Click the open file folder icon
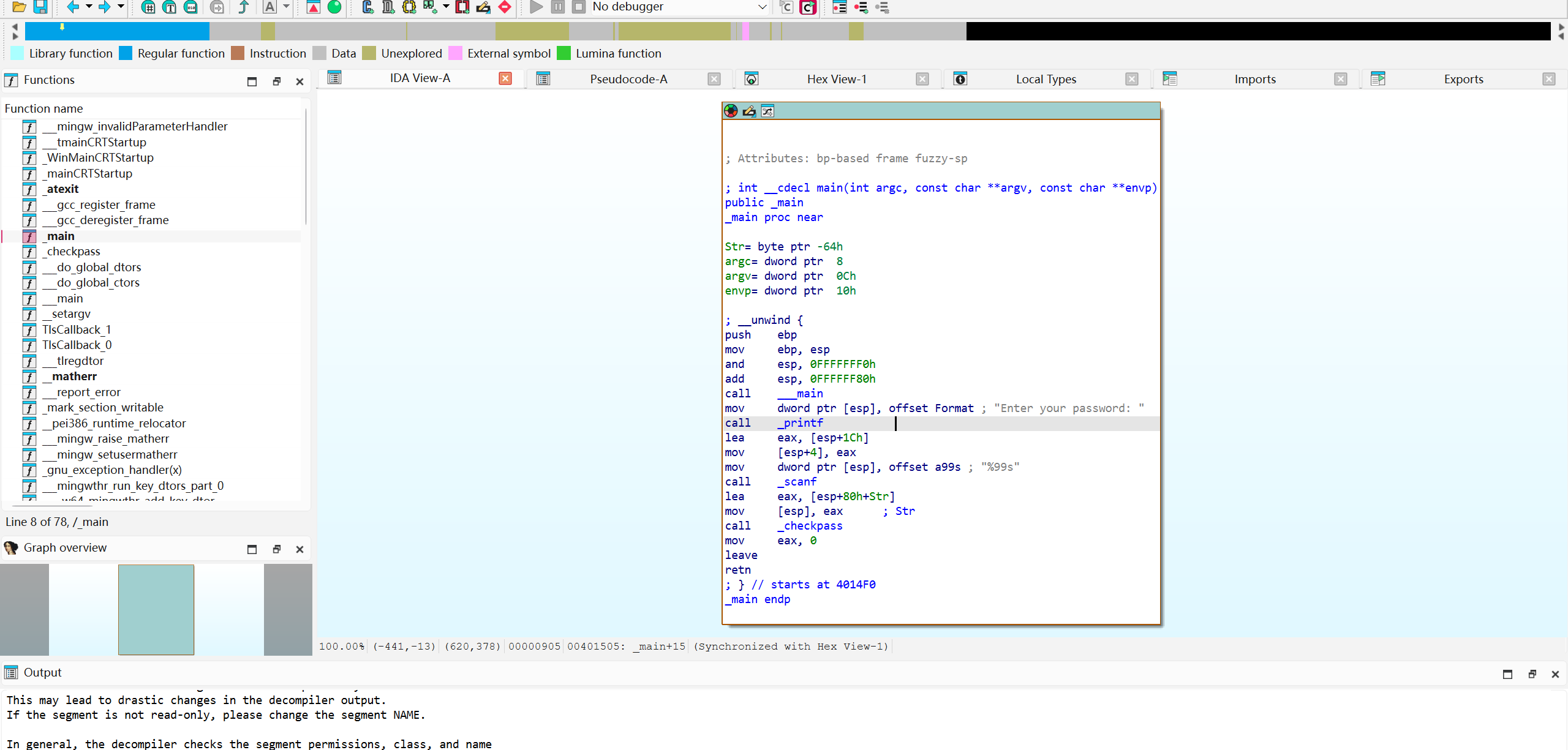1568x750 pixels. (x=19, y=7)
